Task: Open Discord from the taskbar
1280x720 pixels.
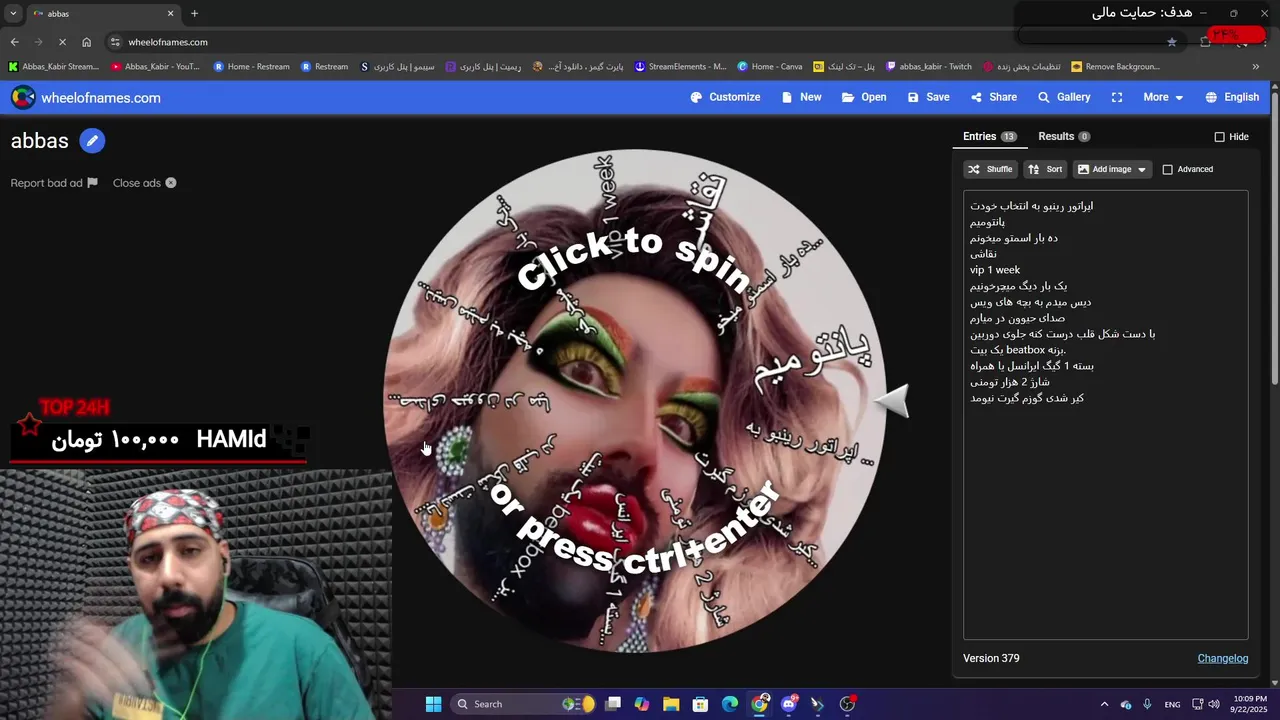Action: coord(789,704)
